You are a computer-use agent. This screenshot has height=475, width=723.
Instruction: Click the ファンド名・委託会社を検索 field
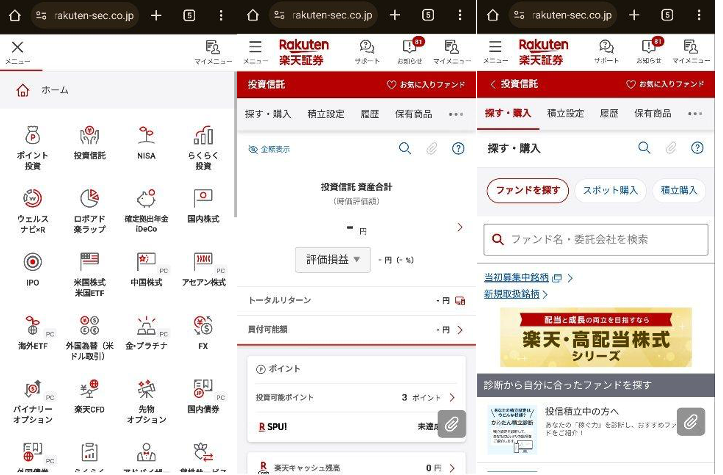coord(596,239)
